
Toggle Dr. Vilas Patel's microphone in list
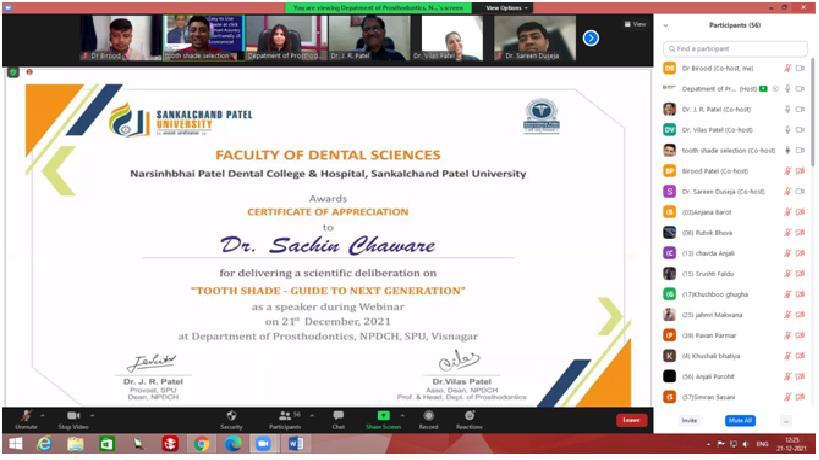pos(788,129)
